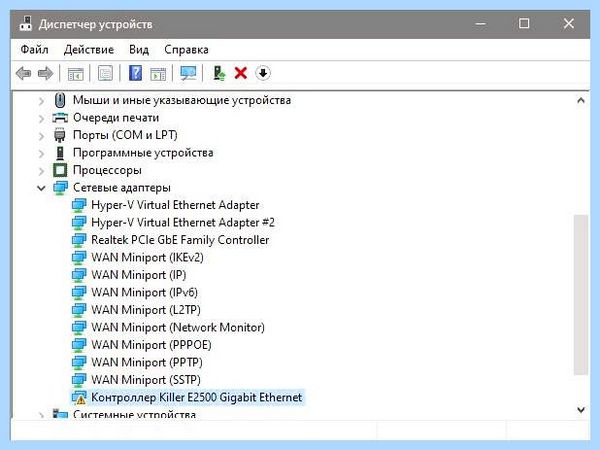The height and width of the screenshot is (450, 600).
Task: Click the mouse icon next to Мыши
Action: pyautogui.click(x=60, y=100)
